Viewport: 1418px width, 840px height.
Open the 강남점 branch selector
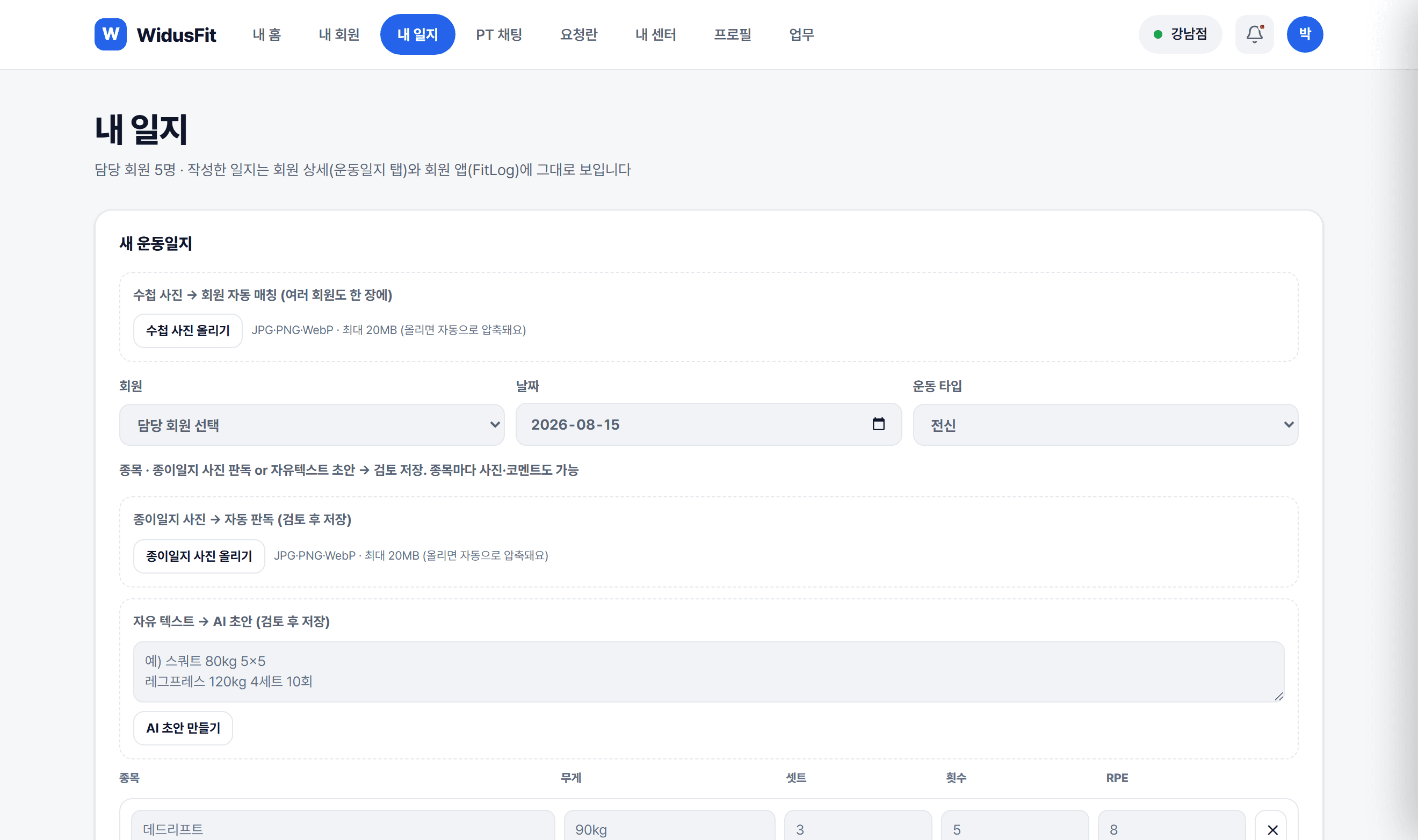point(1180,34)
